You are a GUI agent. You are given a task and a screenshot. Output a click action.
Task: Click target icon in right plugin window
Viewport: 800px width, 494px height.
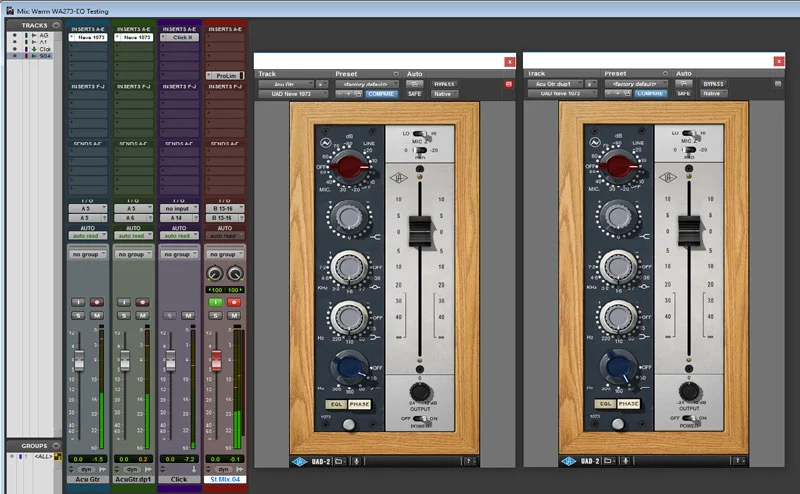[x=778, y=84]
